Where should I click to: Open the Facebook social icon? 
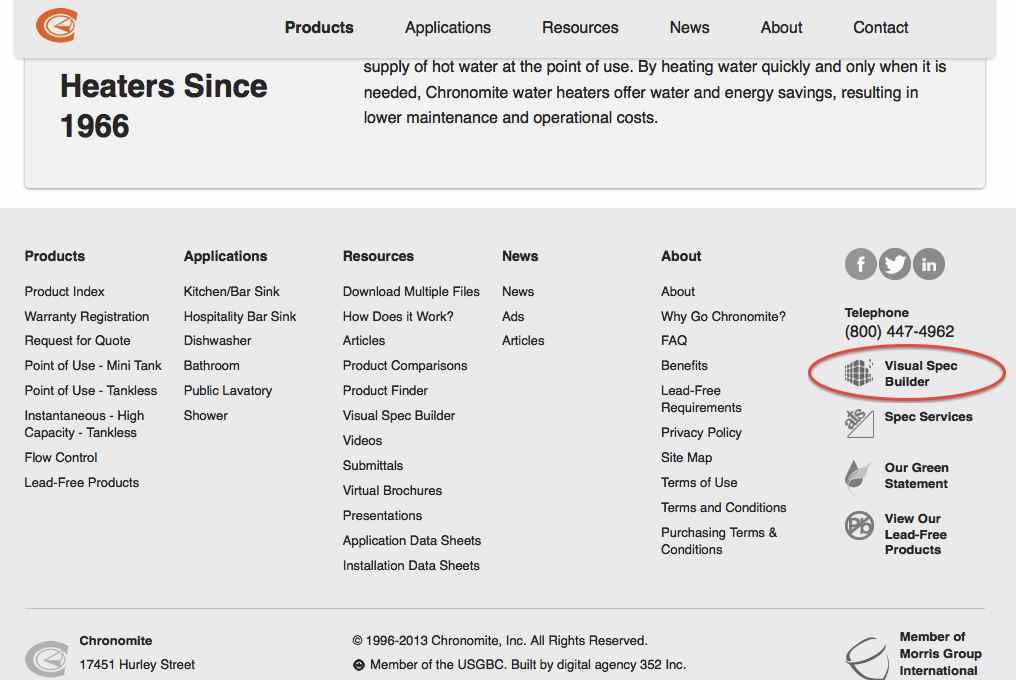click(x=860, y=264)
